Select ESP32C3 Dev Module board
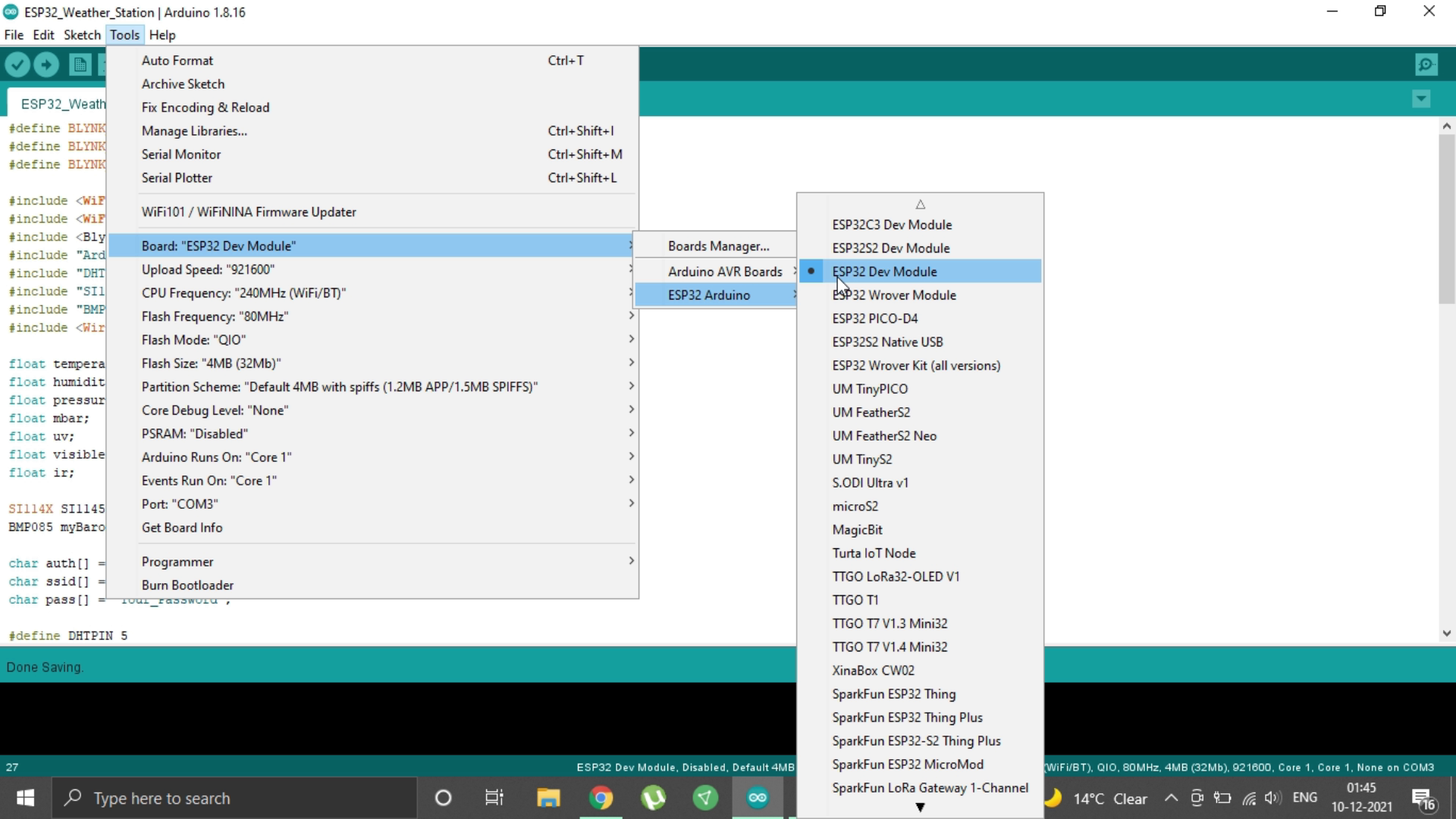 coord(921,224)
